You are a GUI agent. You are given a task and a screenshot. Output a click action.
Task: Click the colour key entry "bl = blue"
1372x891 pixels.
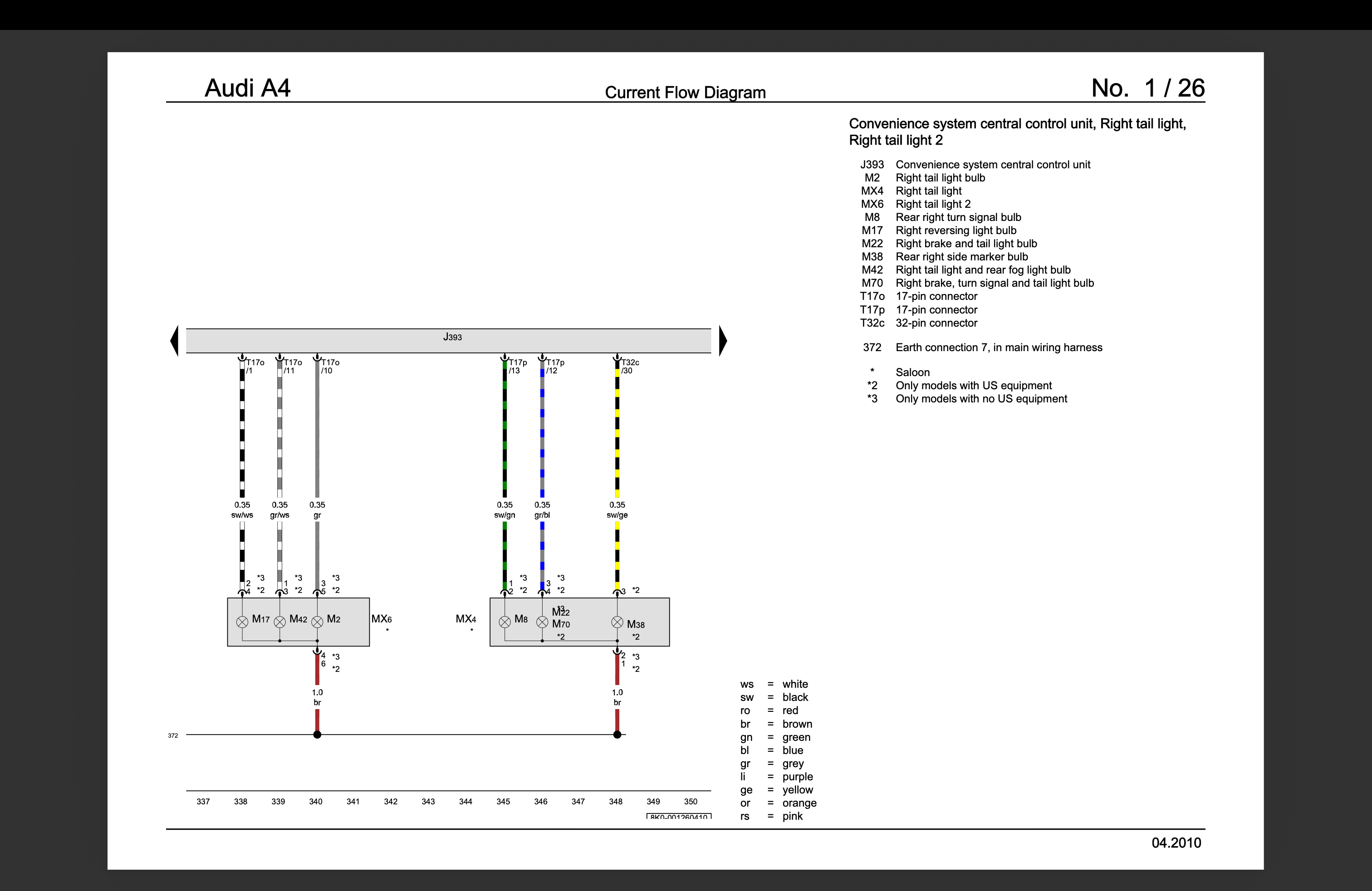pyautogui.click(x=772, y=750)
